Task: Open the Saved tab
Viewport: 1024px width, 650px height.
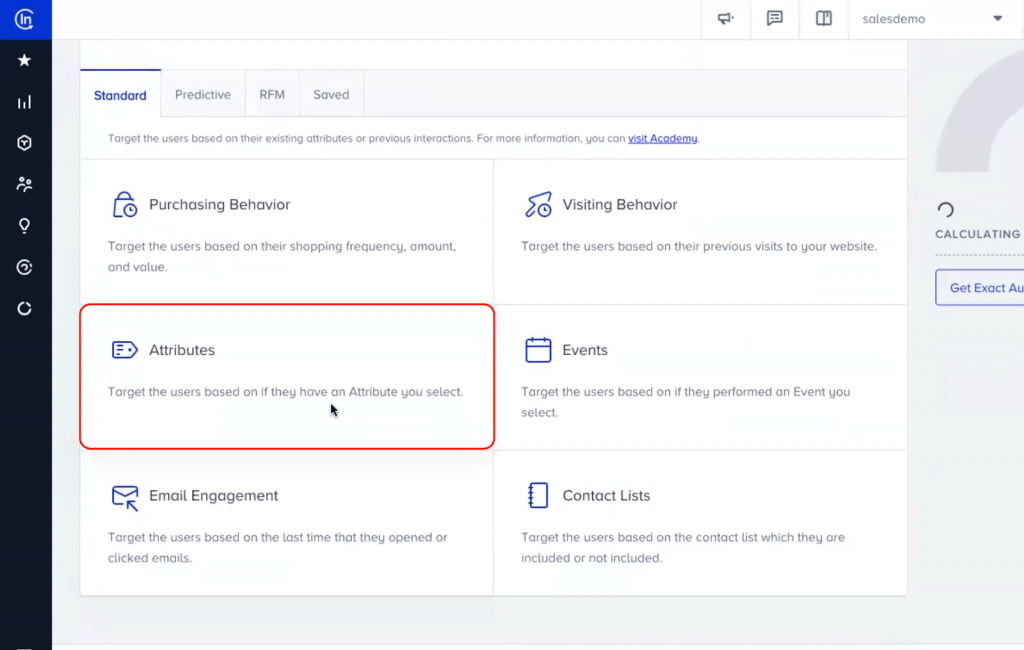Action: (x=331, y=95)
